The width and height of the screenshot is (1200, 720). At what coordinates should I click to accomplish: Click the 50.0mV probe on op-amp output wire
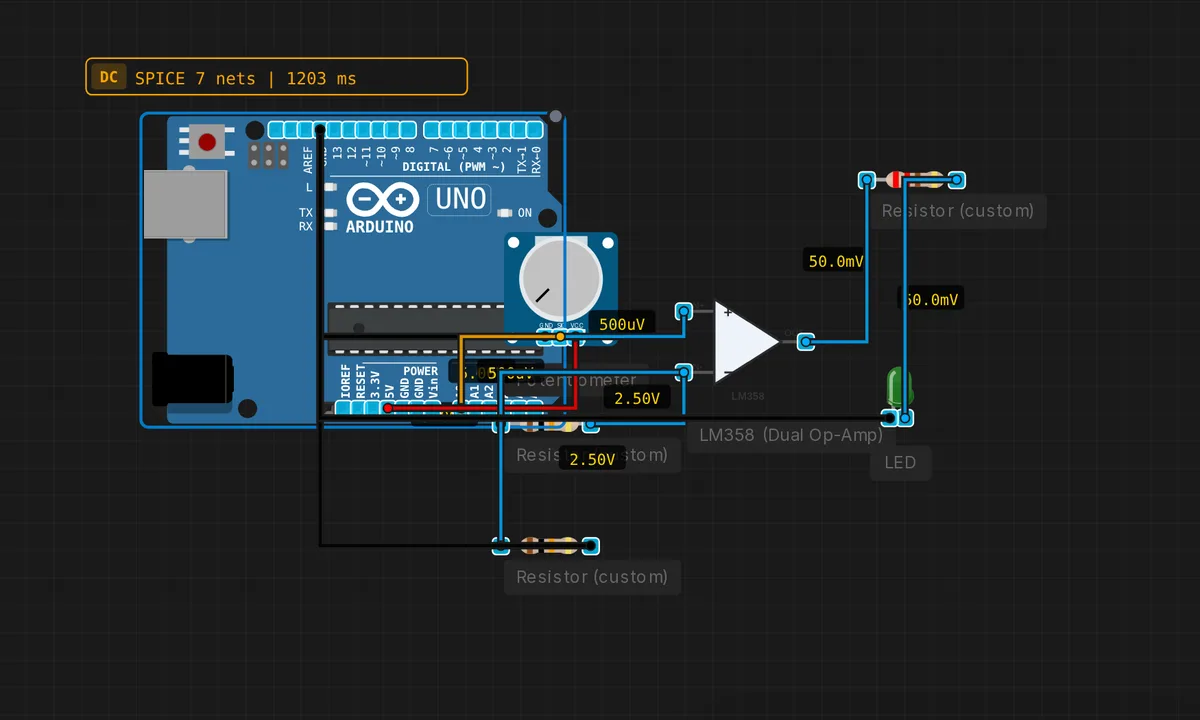836,261
